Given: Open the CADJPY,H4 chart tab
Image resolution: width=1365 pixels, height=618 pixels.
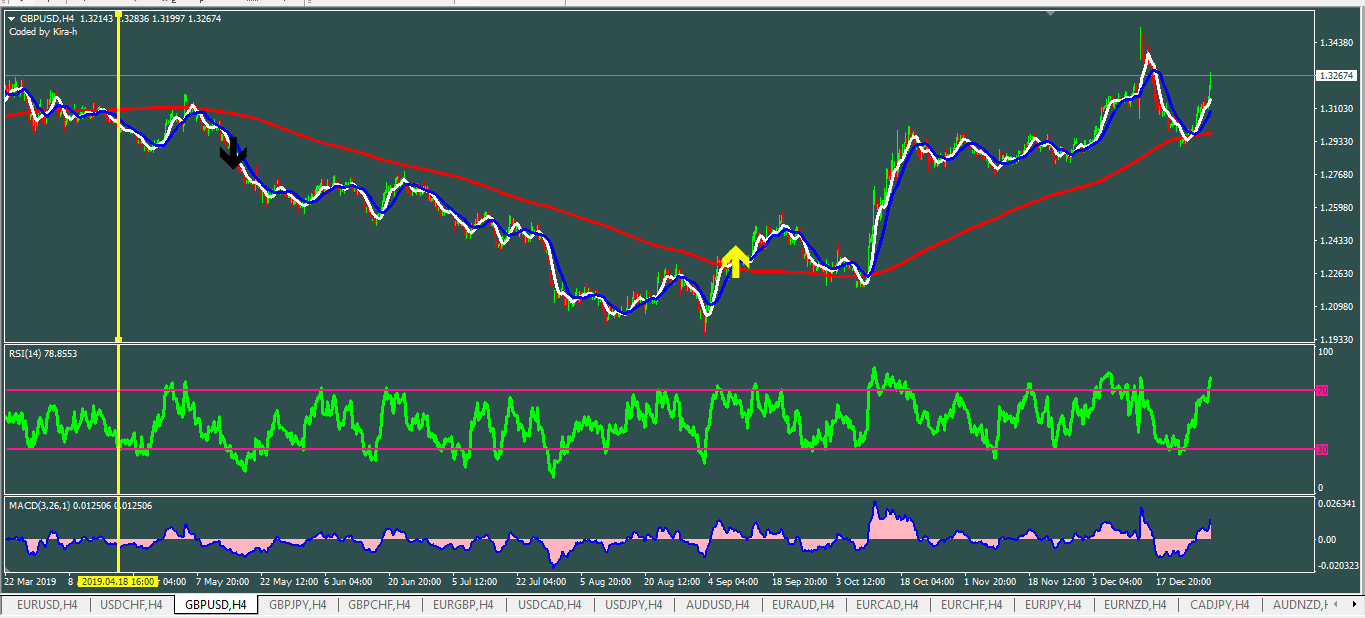Looking at the screenshot, I should click(x=1219, y=605).
